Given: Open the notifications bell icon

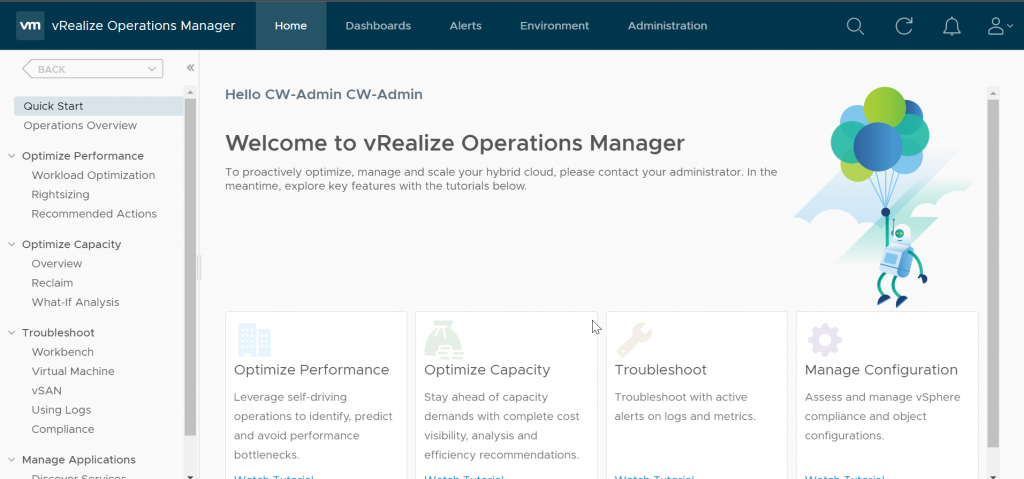Looking at the screenshot, I should tap(952, 26).
